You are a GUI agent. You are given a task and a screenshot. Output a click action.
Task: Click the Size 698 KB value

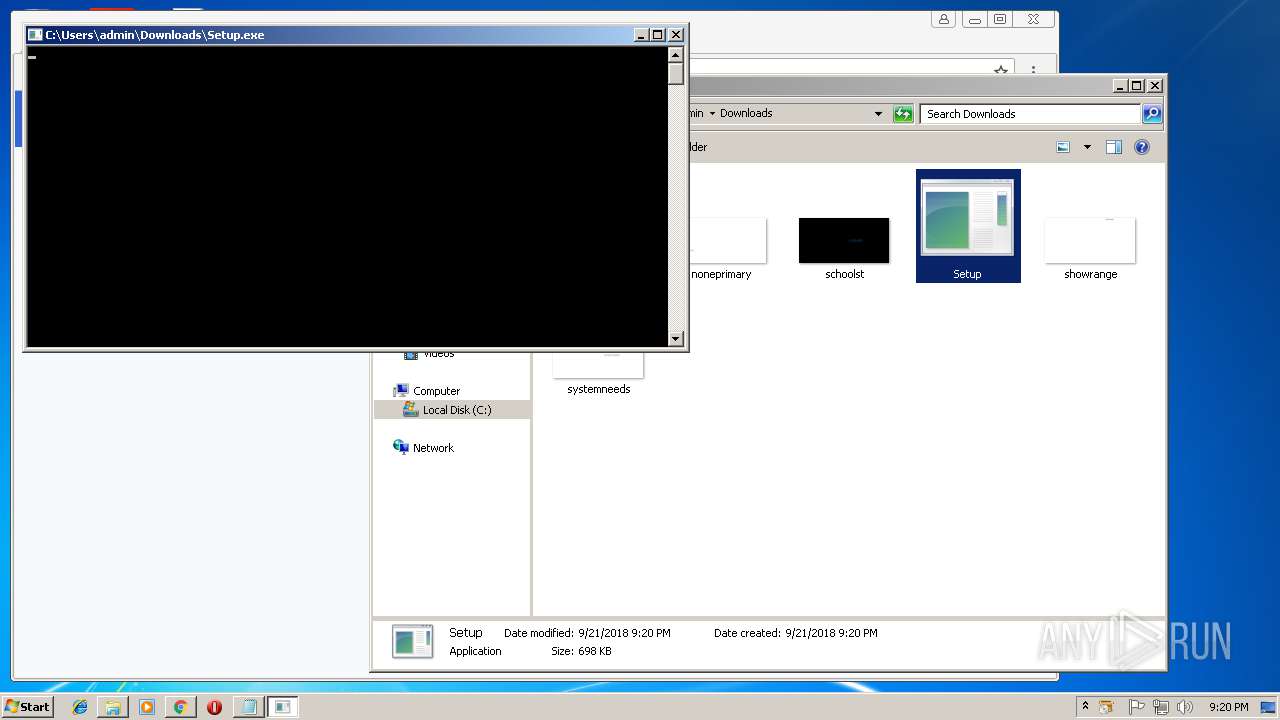click(x=594, y=651)
